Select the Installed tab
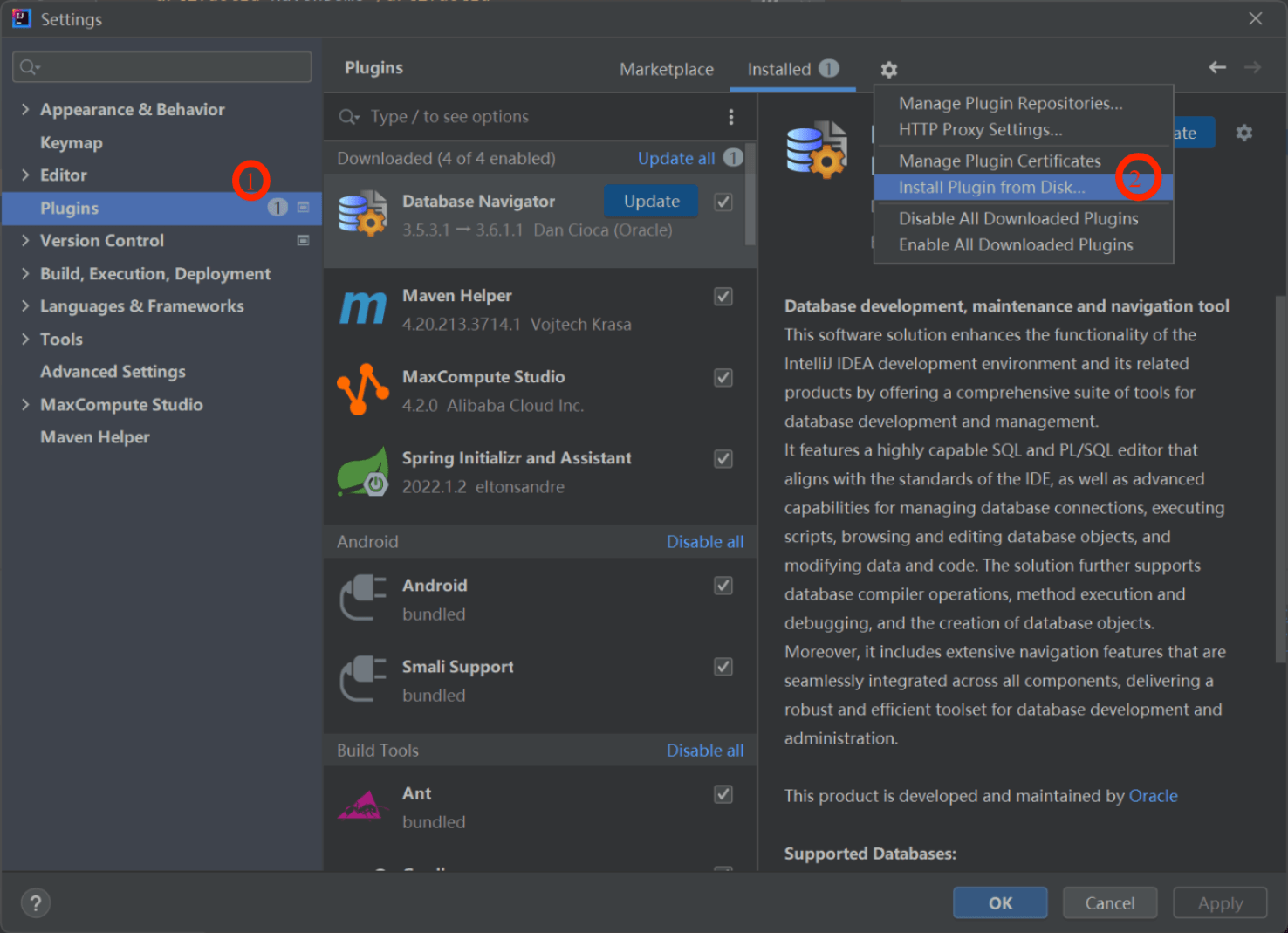Image resolution: width=1288 pixels, height=933 pixels. point(791,69)
